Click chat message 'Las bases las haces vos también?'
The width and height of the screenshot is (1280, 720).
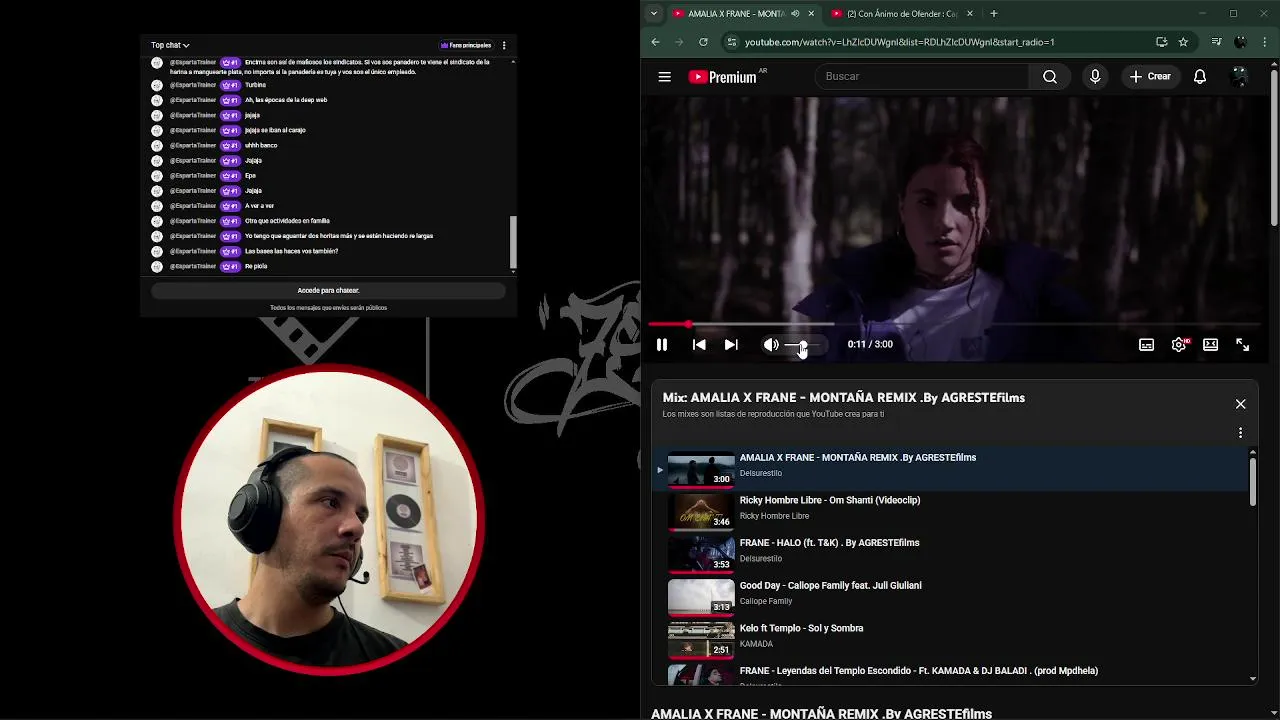[291, 251]
